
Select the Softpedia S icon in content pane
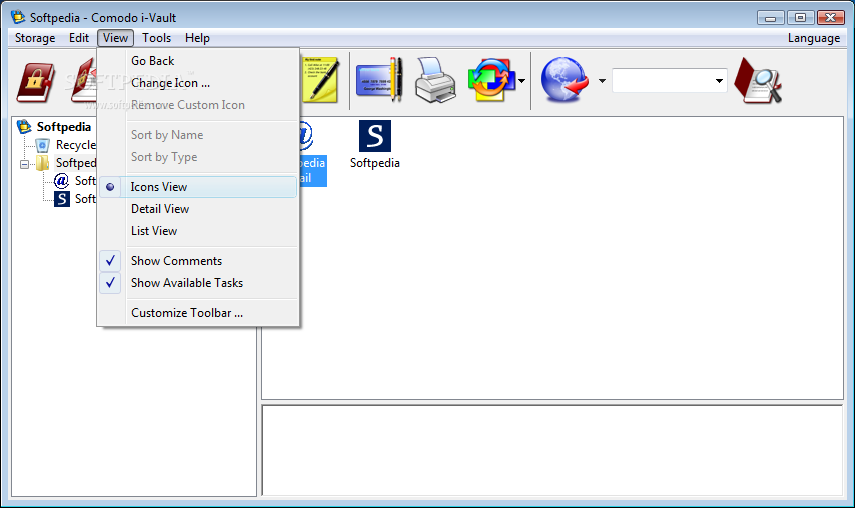click(x=375, y=145)
